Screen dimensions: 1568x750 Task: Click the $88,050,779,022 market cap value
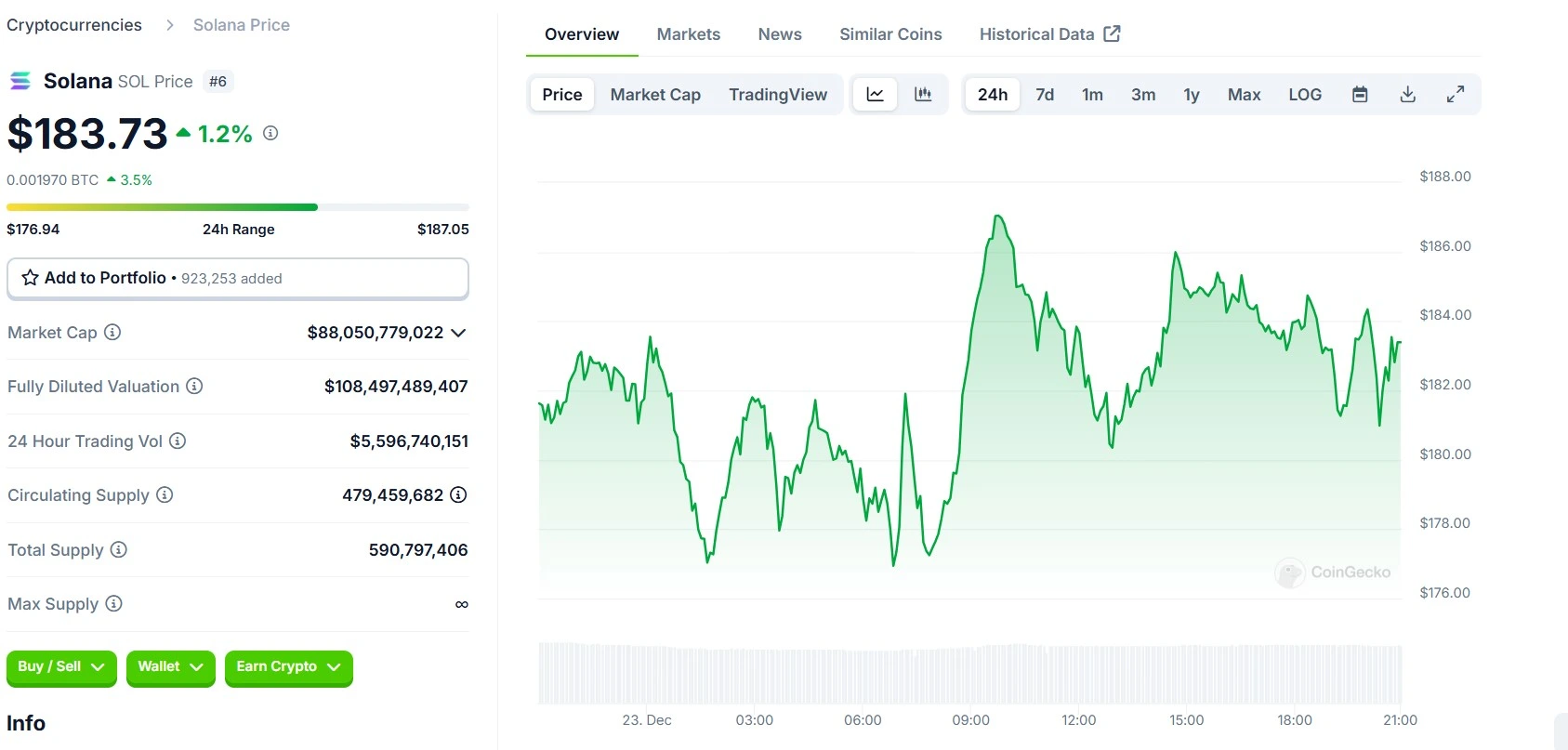[376, 333]
